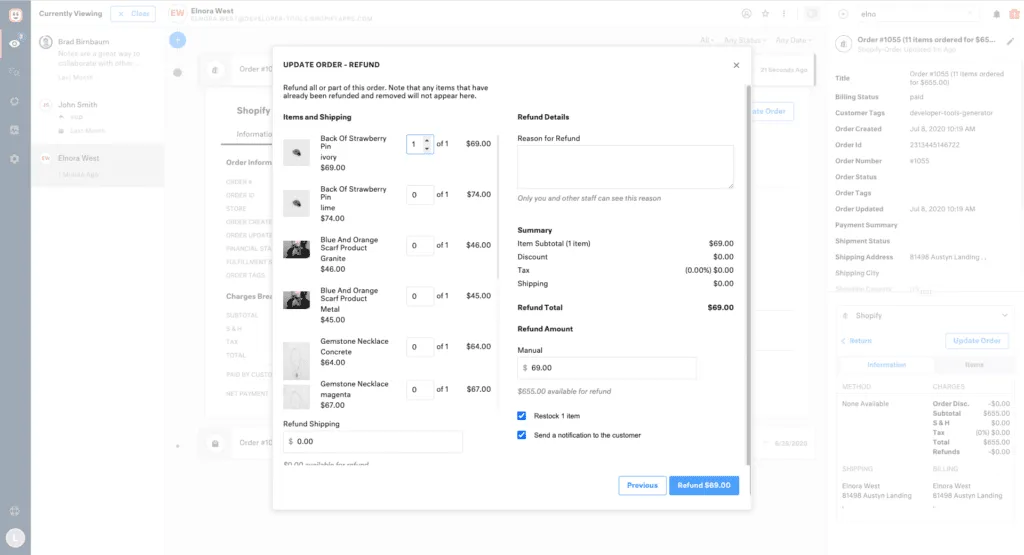Click the red gift icon top right
The image size is (1024, 555).
[x=1012, y=14]
